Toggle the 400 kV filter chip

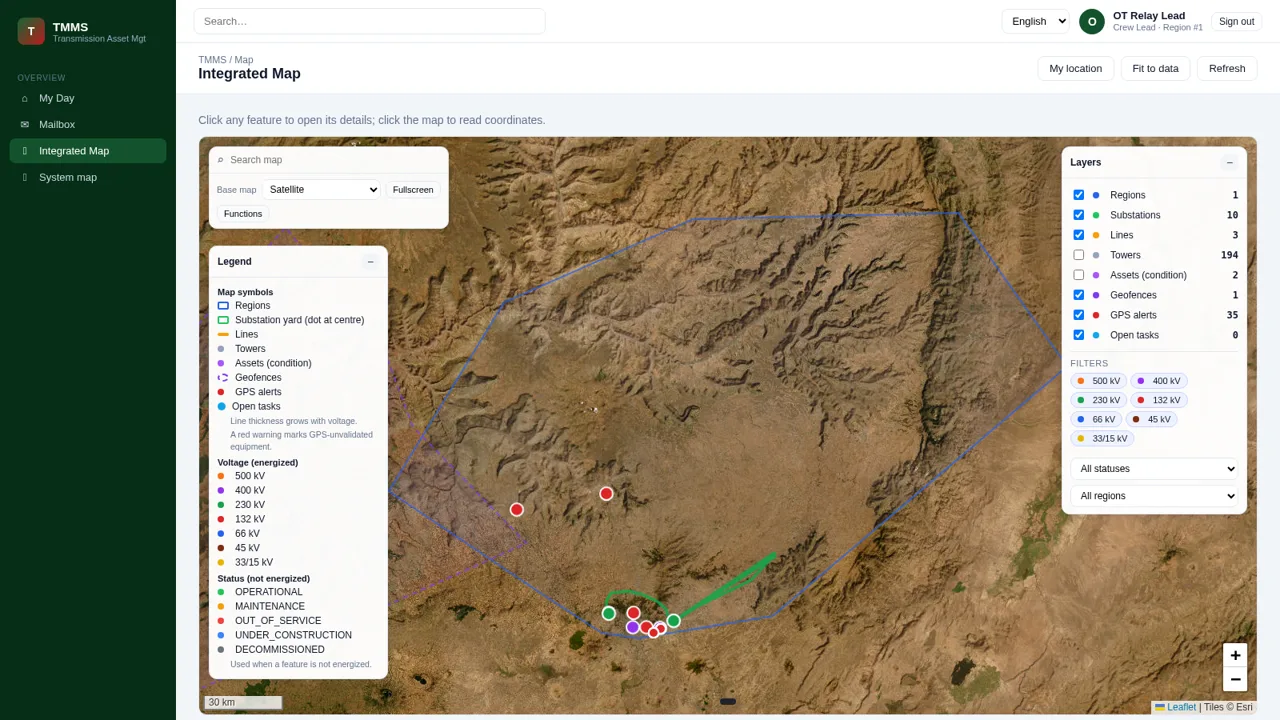tap(1159, 381)
